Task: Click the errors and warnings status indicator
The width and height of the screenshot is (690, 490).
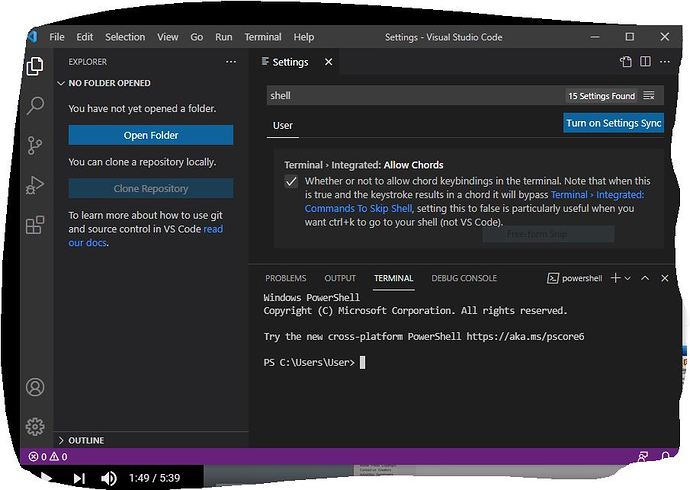Action: pos(48,457)
